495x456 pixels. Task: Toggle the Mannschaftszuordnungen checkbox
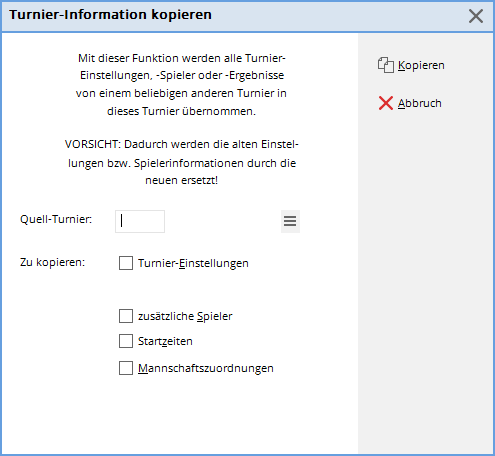[x=126, y=368]
